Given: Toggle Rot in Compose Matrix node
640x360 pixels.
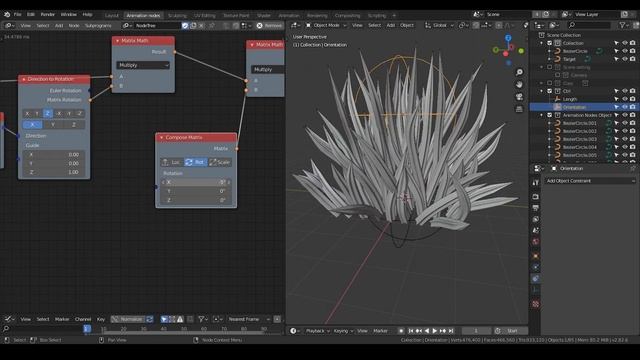Looking at the screenshot, I should pos(196,162).
